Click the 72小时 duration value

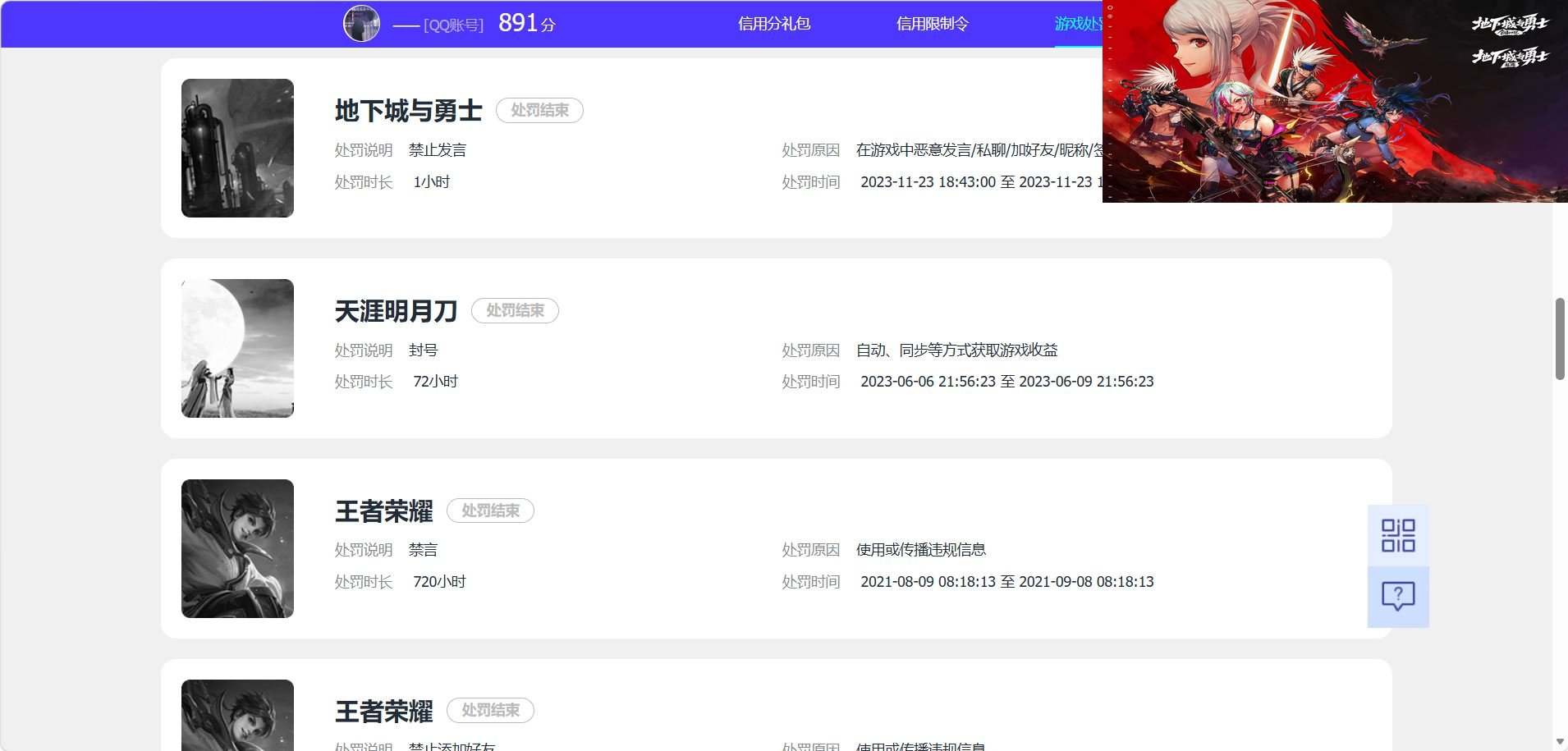(x=435, y=382)
